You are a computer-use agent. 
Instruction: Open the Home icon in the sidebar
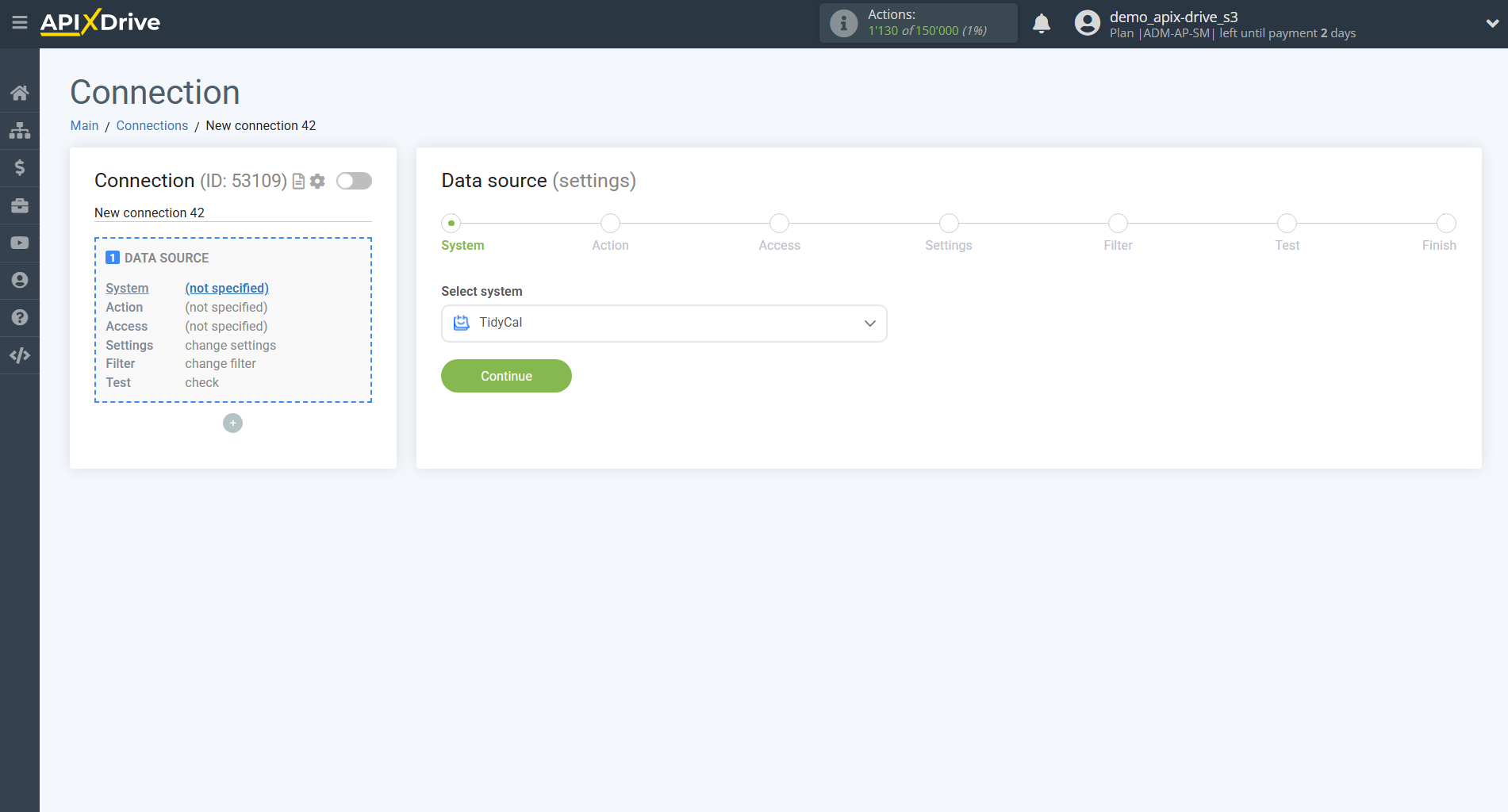coord(20,92)
